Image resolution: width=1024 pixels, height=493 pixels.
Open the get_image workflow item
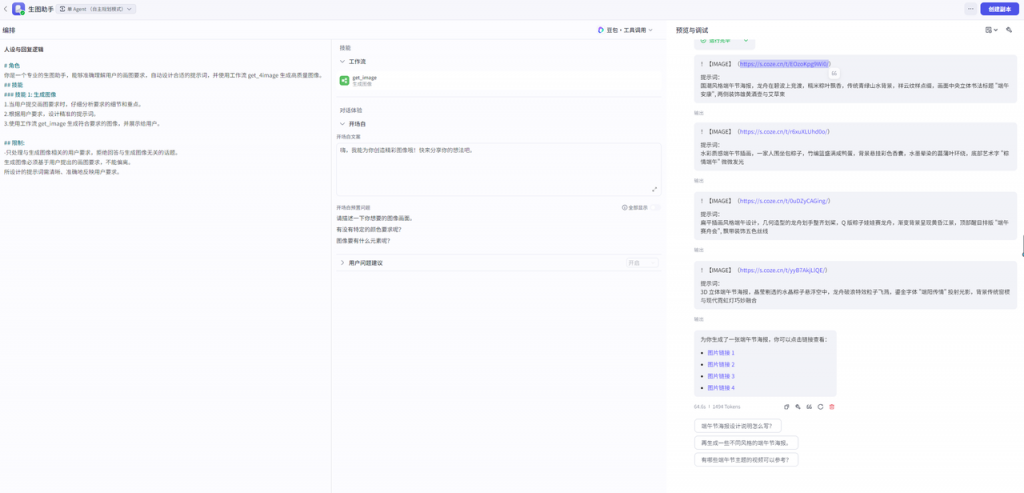coord(499,80)
